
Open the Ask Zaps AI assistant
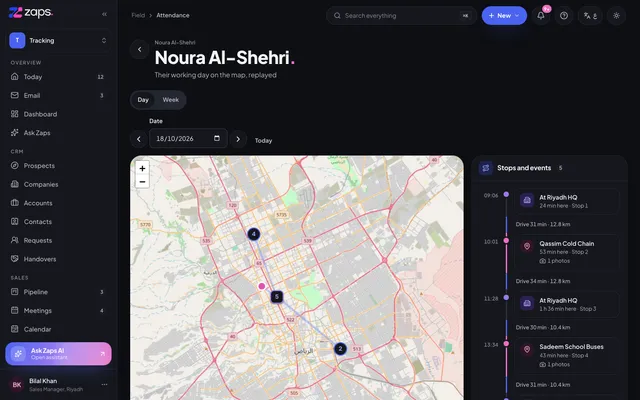[x=58, y=353]
